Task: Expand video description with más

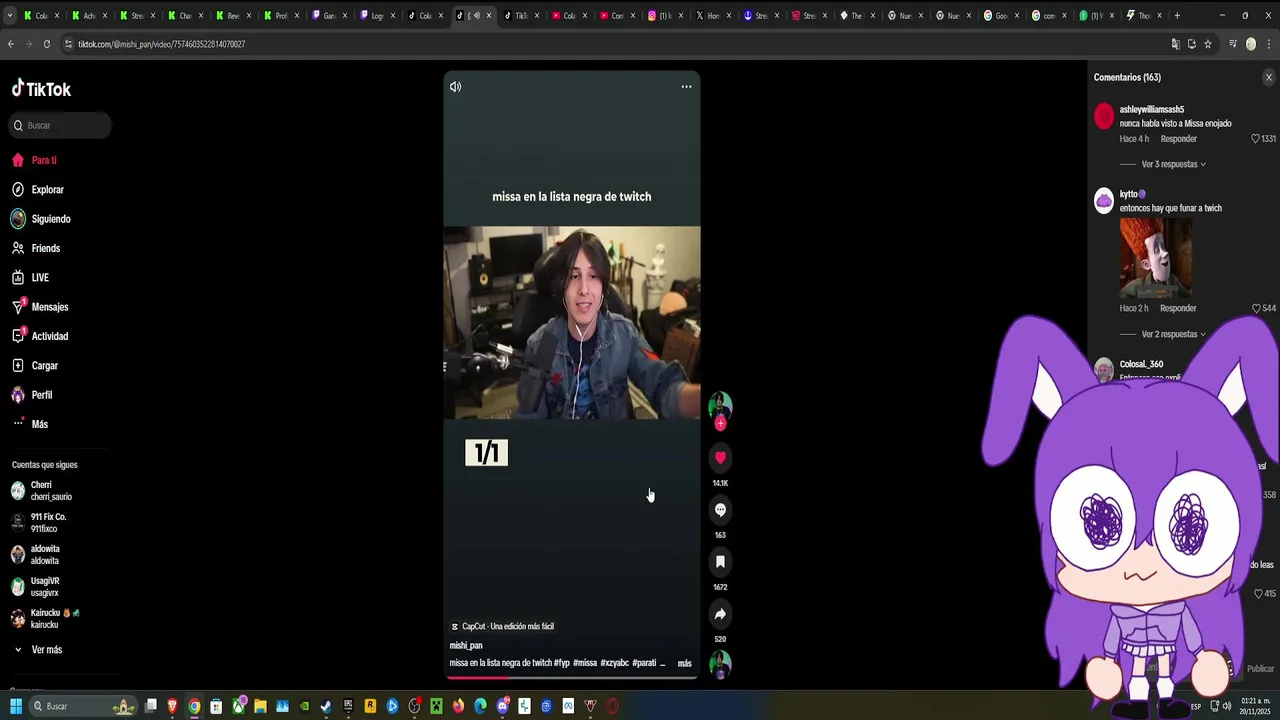Action: [x=684, y=663]
